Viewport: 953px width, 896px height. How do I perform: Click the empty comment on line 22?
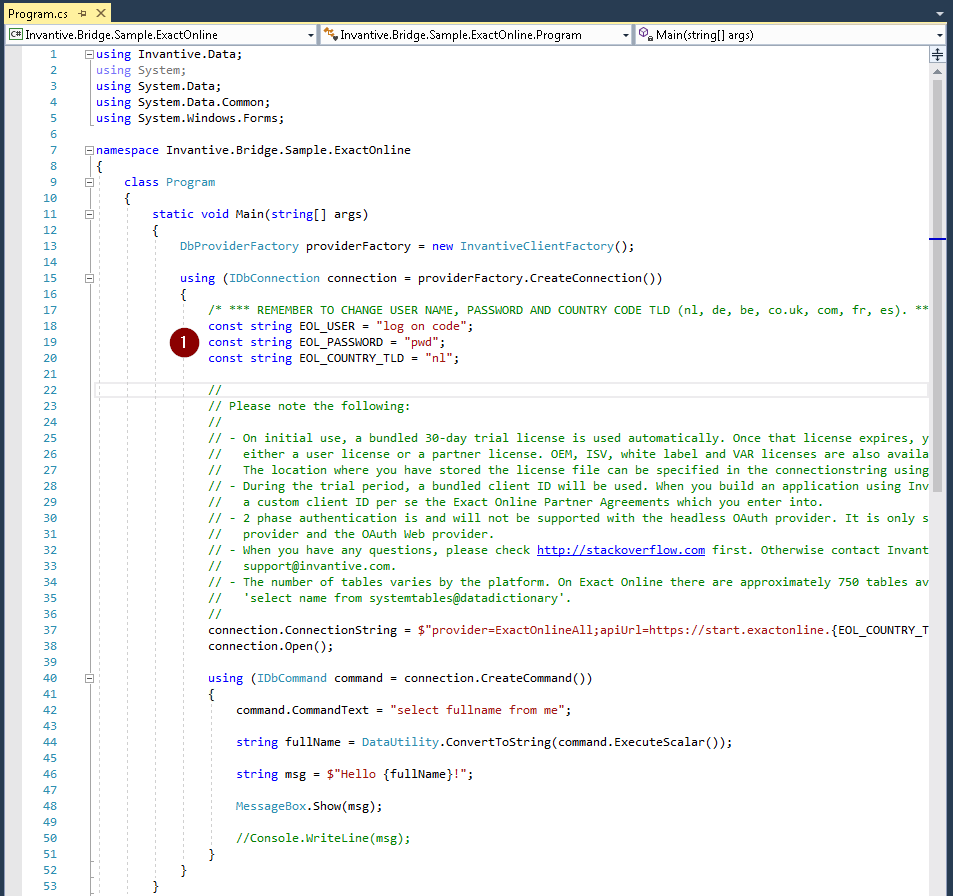point(215,390)
